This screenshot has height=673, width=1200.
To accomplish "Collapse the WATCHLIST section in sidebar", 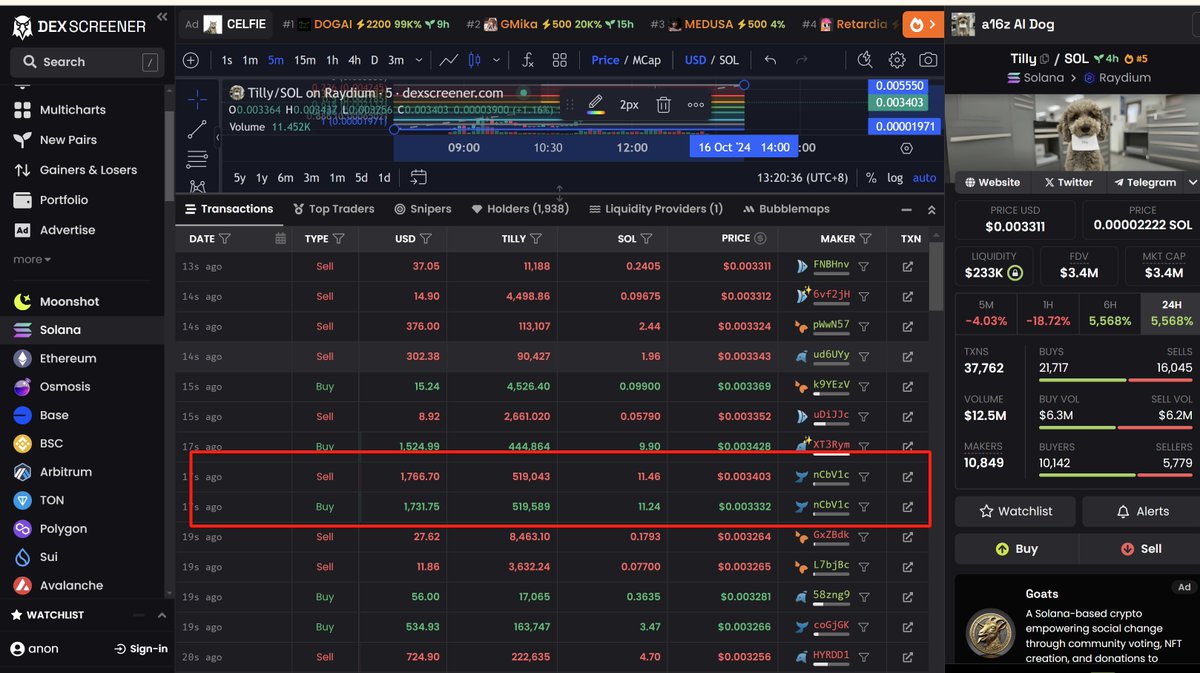I will tap(161, 615).
